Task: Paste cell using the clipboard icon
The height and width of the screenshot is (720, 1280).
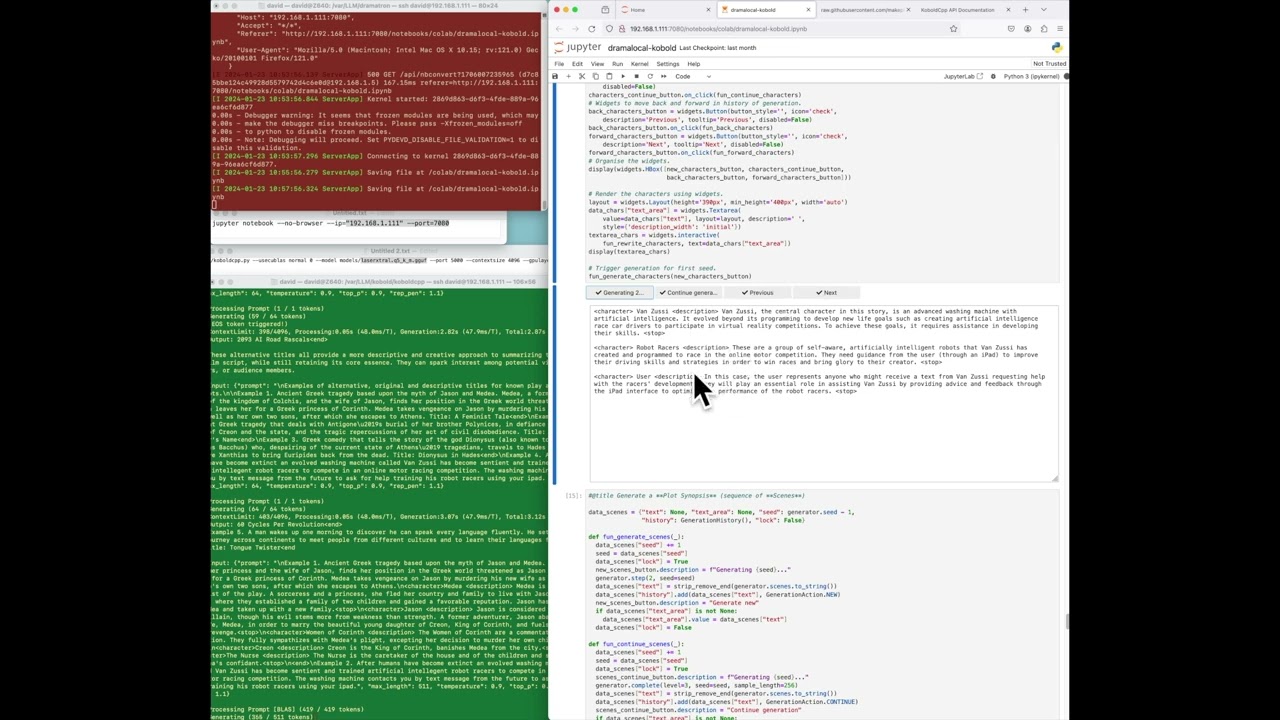Action: (x=609, y=76)
